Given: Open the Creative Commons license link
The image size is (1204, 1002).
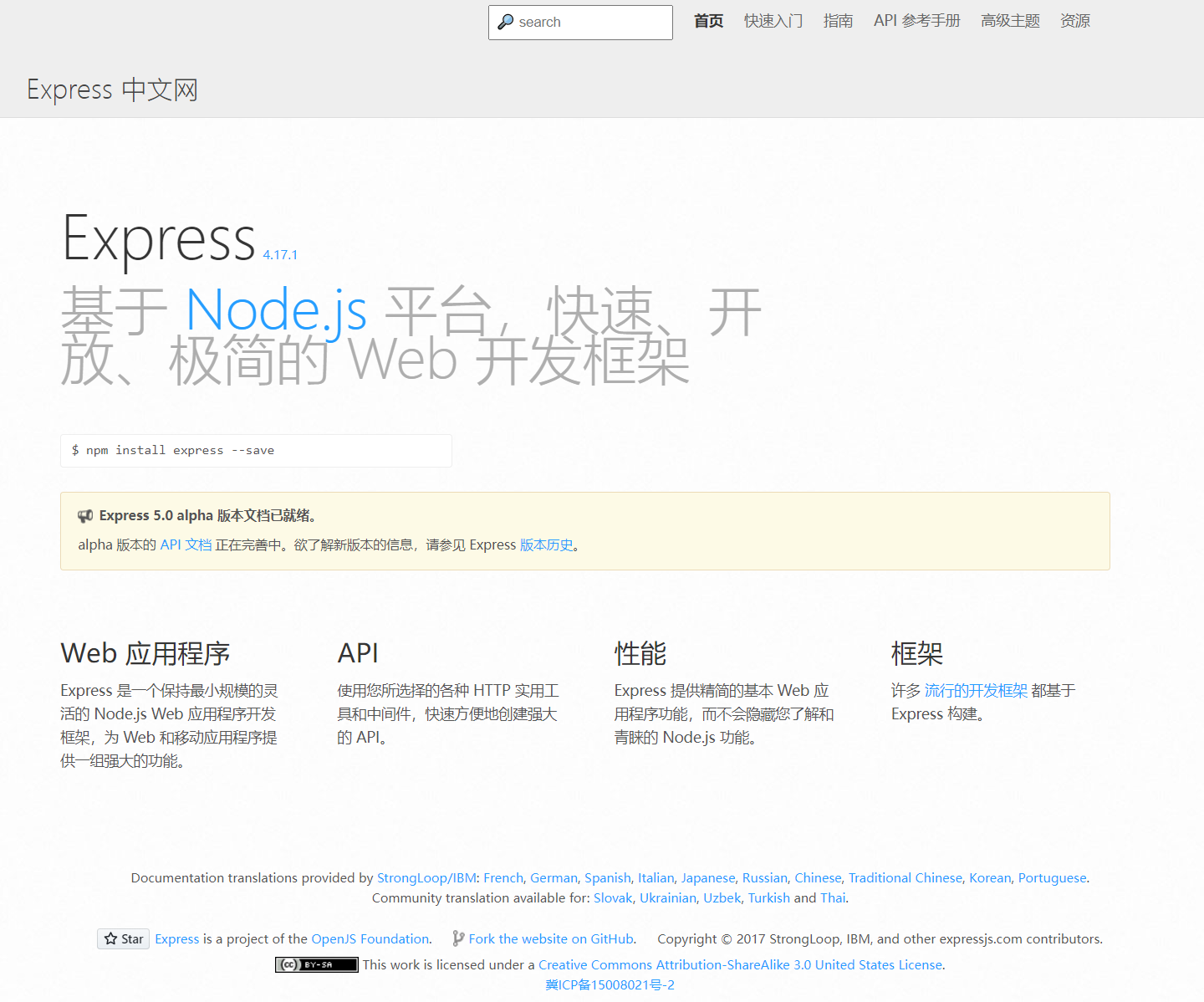Looking at the screenshot, I should pos(741,964).
